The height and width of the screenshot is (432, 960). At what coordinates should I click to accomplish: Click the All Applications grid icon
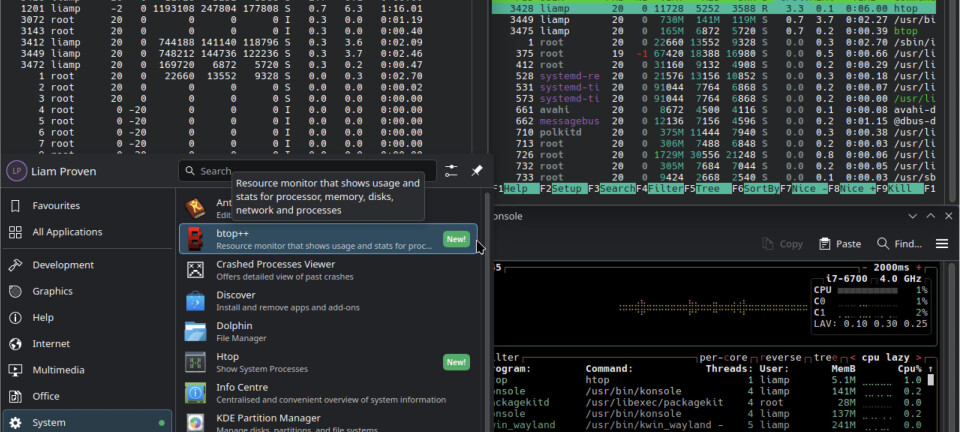16,232
